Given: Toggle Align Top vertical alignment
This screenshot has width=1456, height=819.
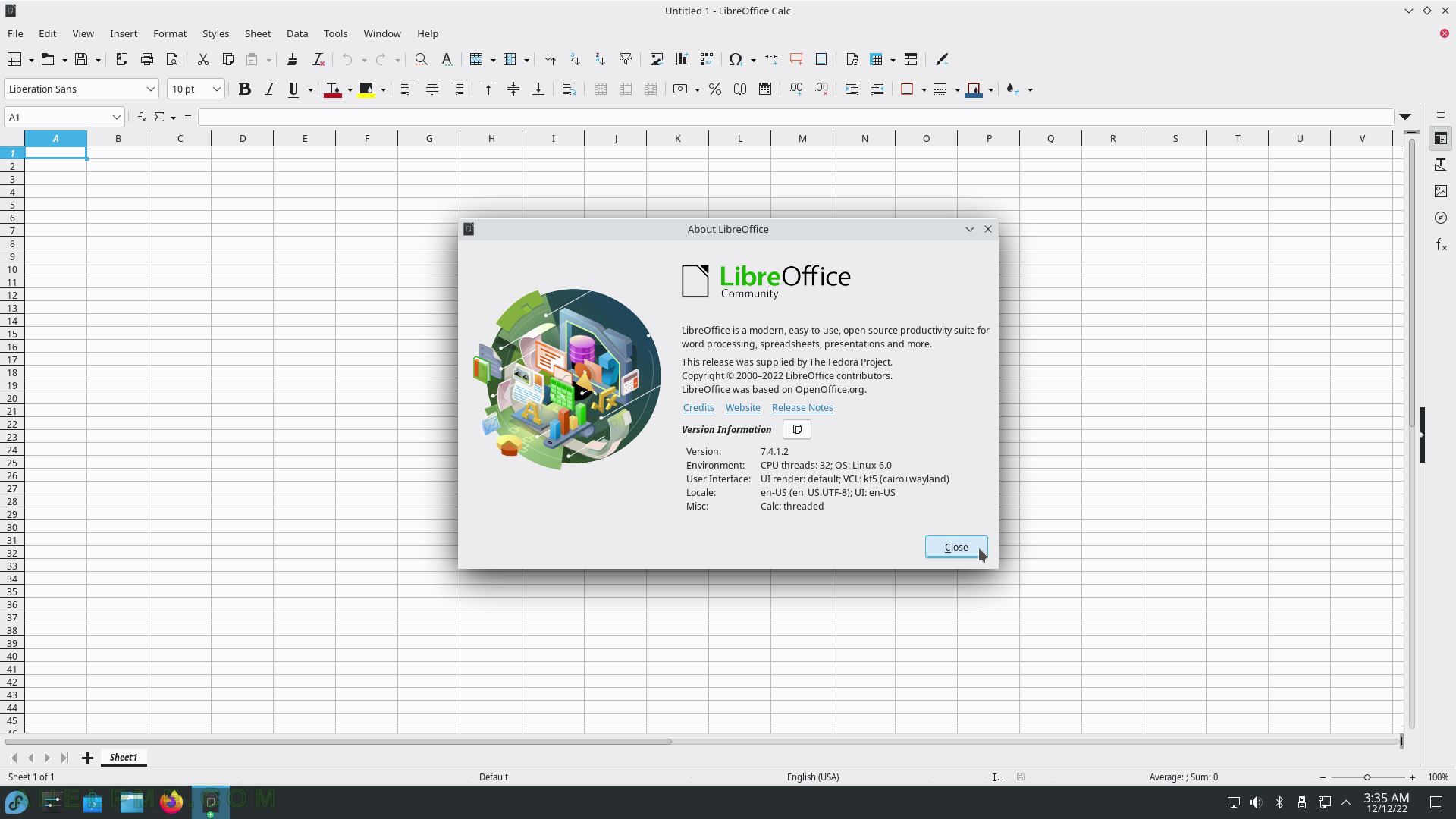Looking at the screenshot, I should 488,89.
